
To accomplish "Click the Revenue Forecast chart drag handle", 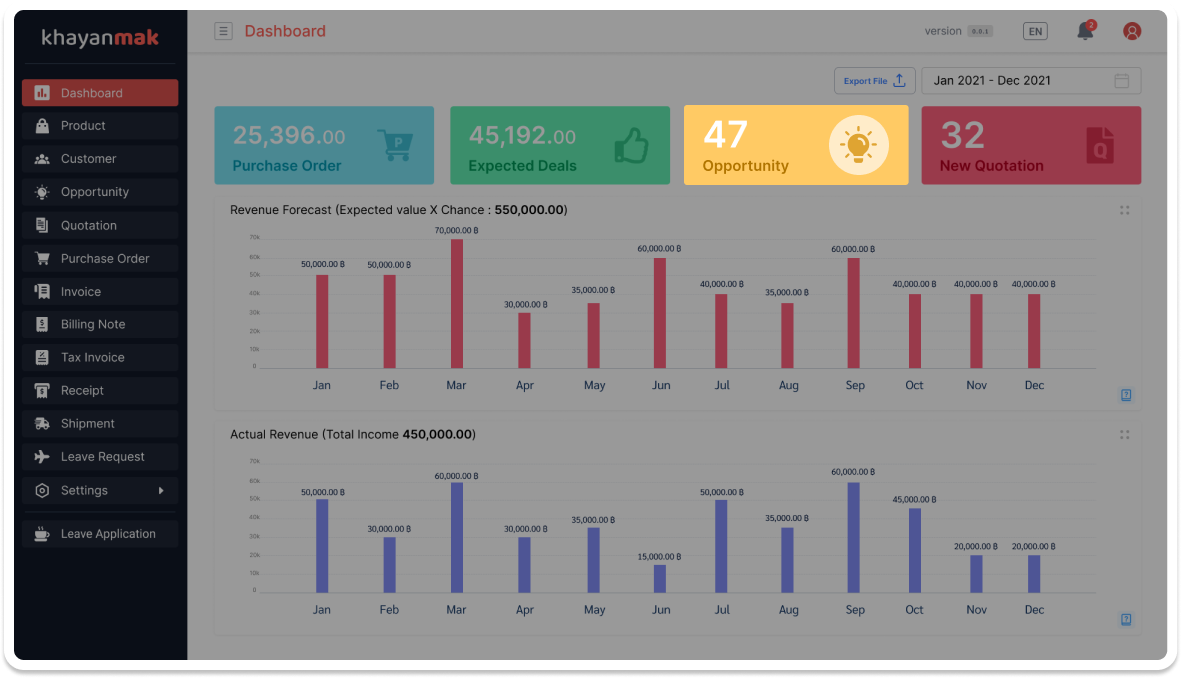I will click(x=1125, y=210).
